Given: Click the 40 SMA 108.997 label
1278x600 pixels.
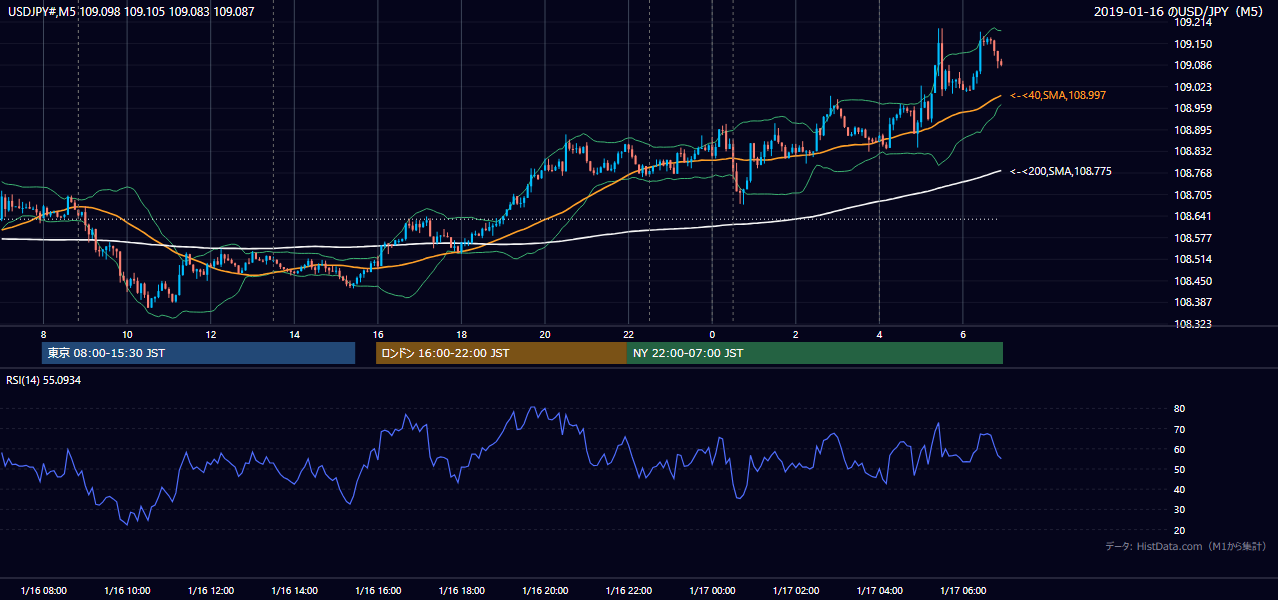Looking at the screenshot, I should tap(1058, 95).
